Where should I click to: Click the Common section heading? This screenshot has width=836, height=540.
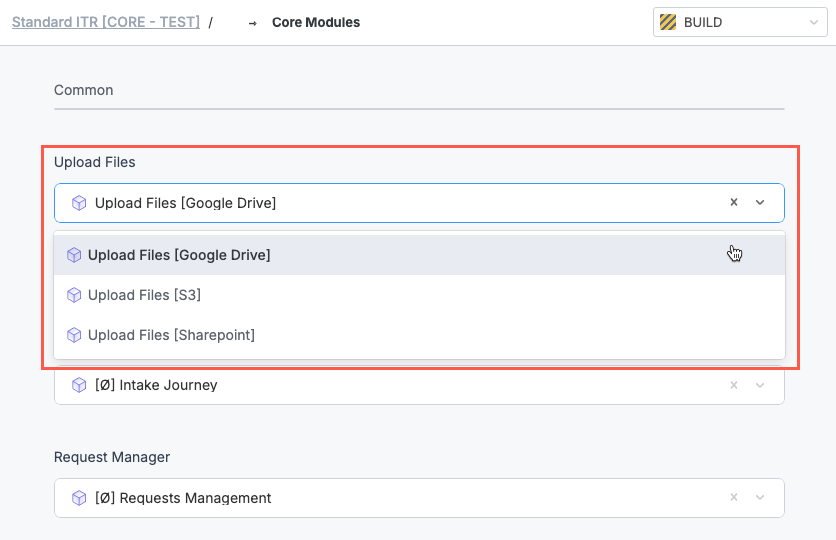[84, 90]
